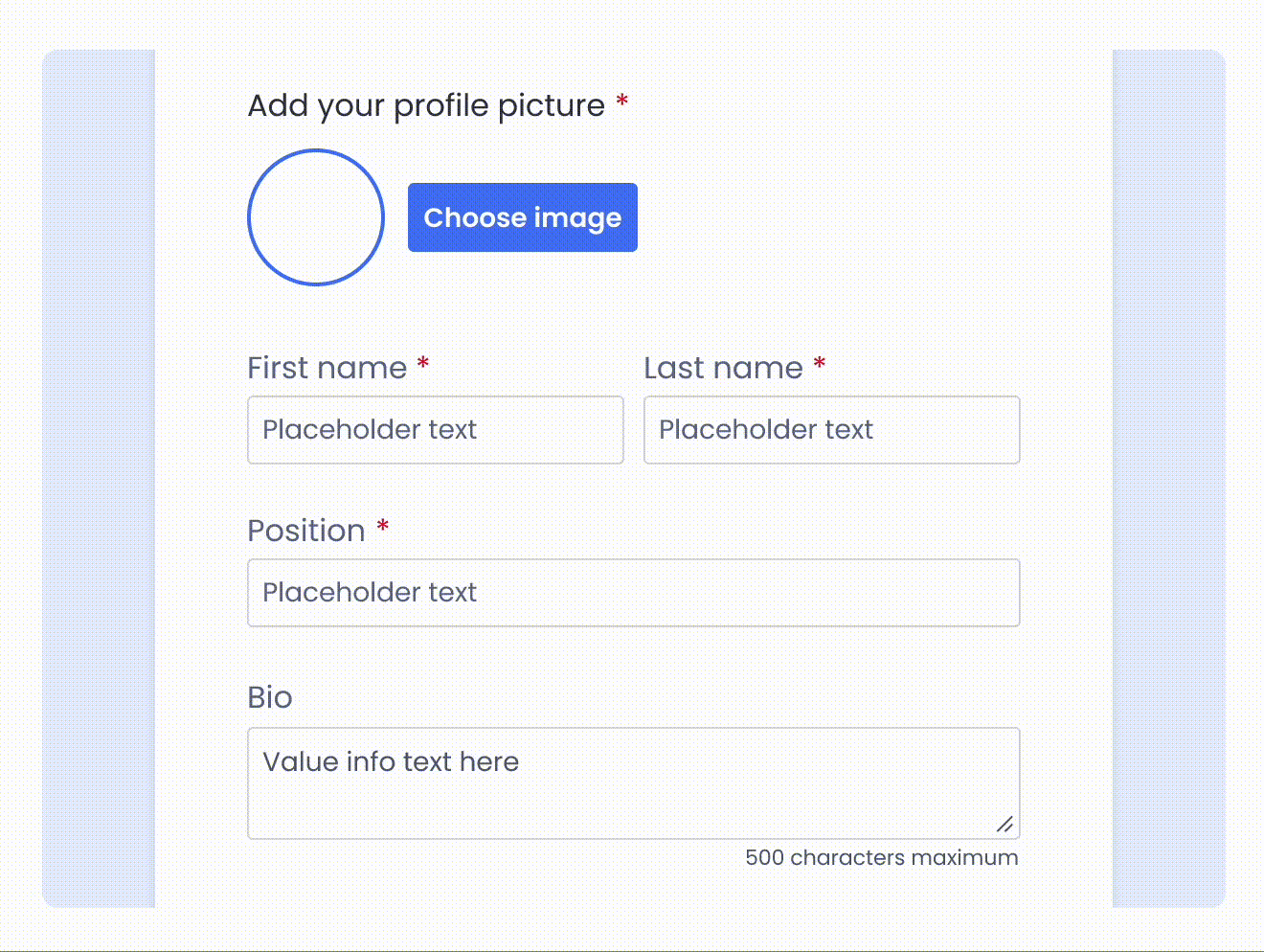Click the "Value info text here" text

391,762
